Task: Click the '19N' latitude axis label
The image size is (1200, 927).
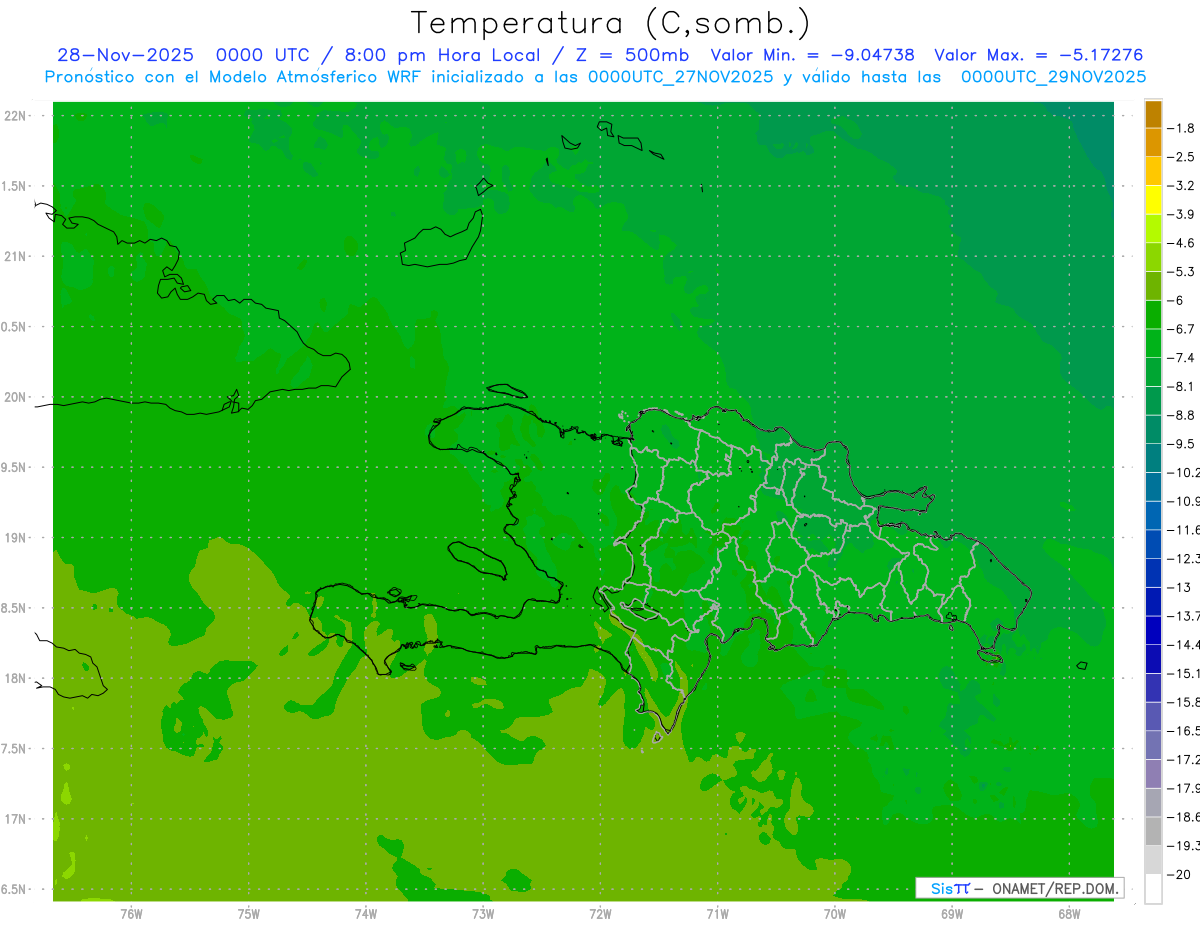Action: [16, 538]
